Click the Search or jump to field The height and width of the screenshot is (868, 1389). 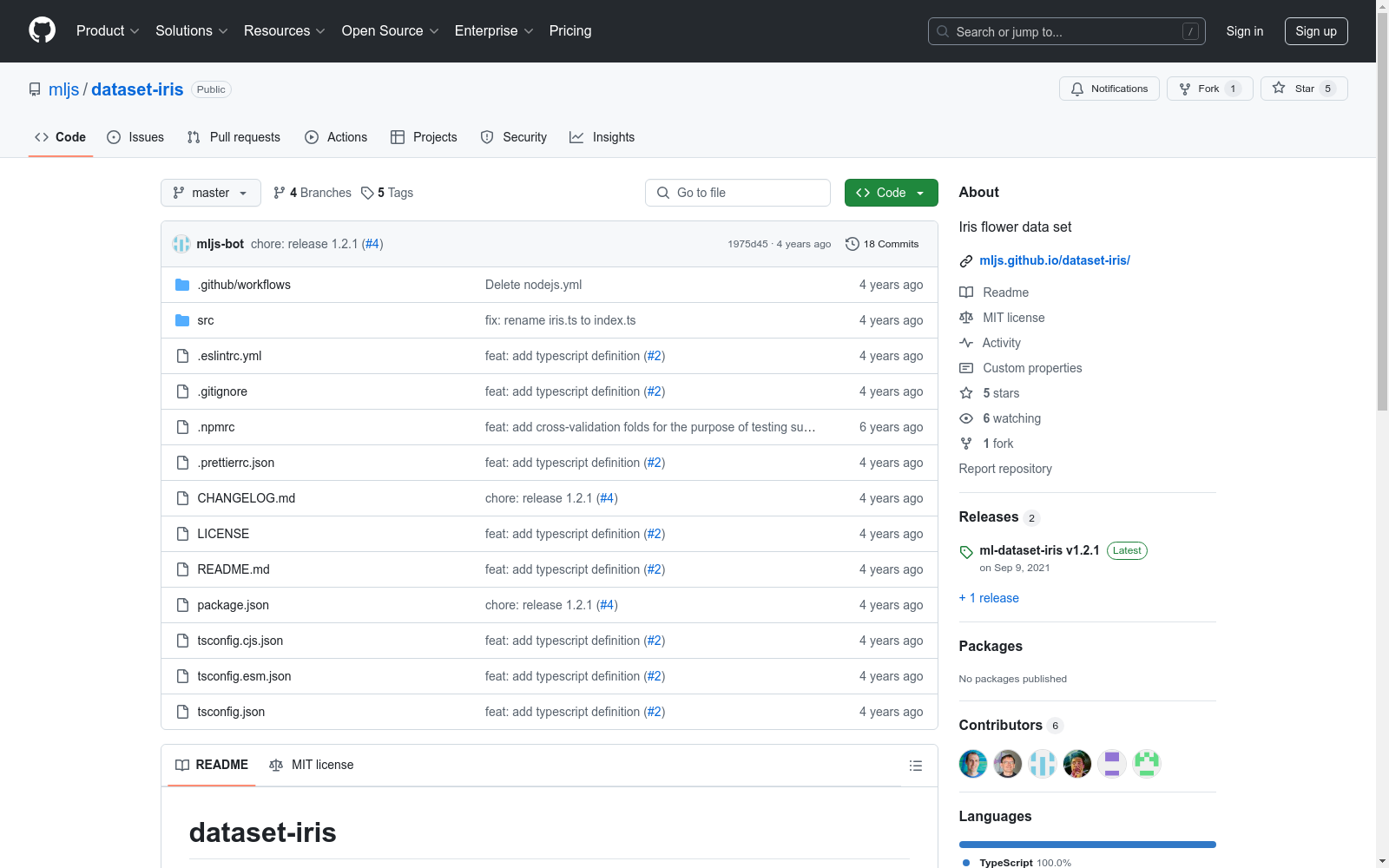click(1067, 31)
